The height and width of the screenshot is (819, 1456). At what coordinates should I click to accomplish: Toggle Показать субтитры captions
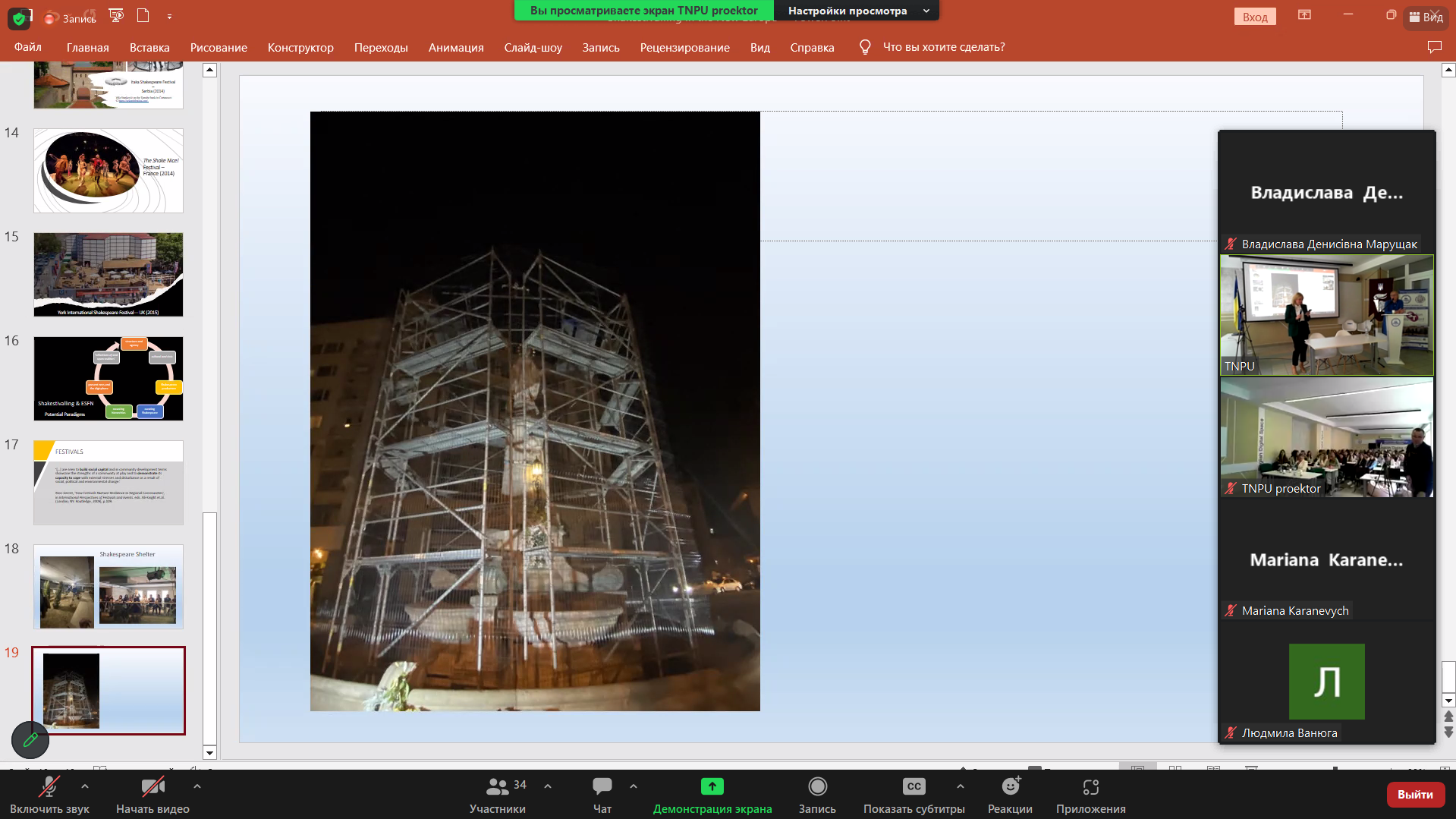[914, 794]
